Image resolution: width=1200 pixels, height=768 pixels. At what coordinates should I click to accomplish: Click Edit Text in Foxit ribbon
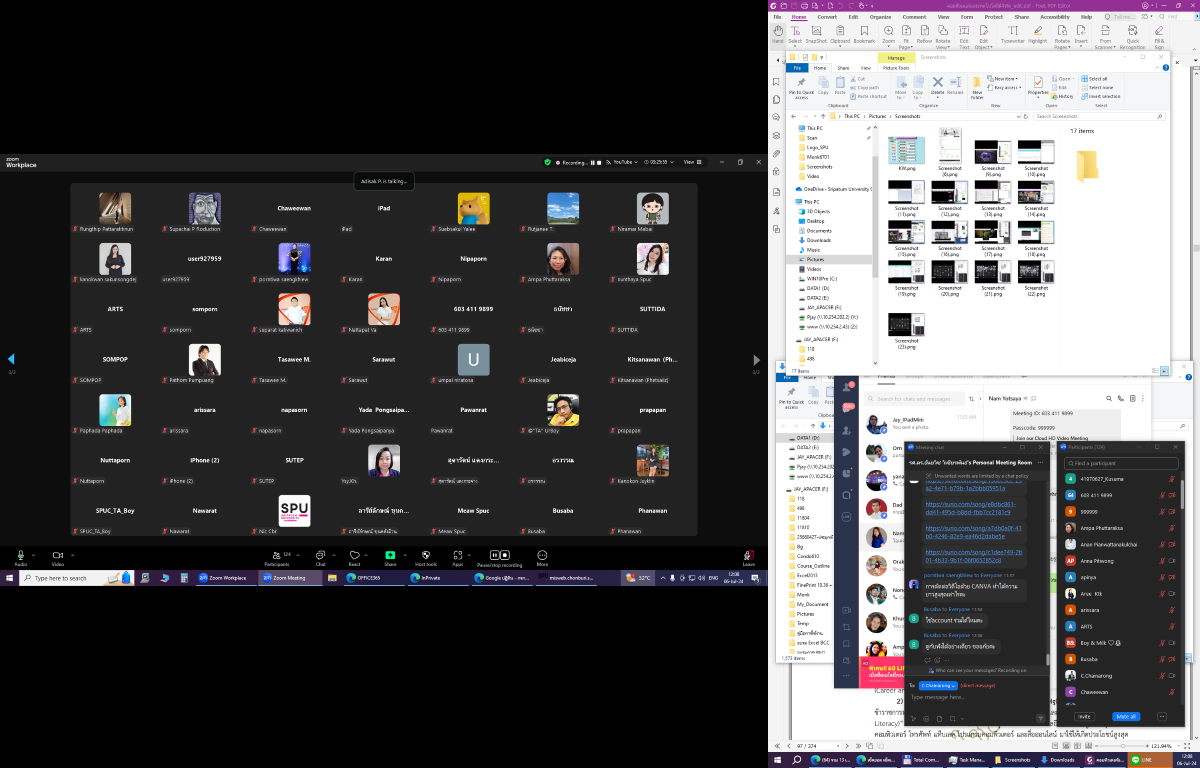965,37
